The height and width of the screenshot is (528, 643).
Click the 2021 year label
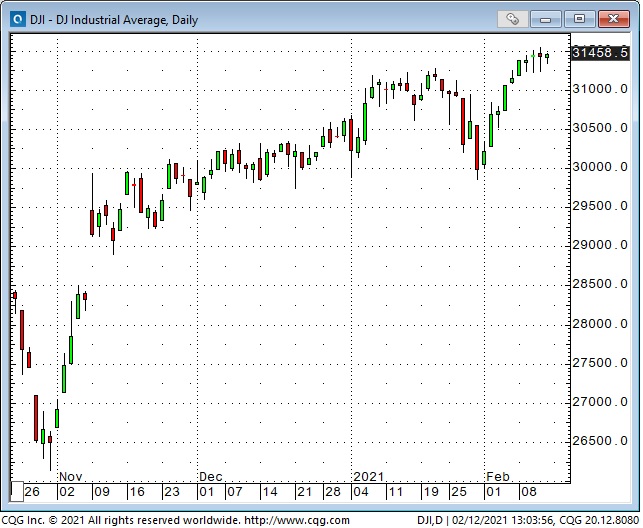pos(368,476)
